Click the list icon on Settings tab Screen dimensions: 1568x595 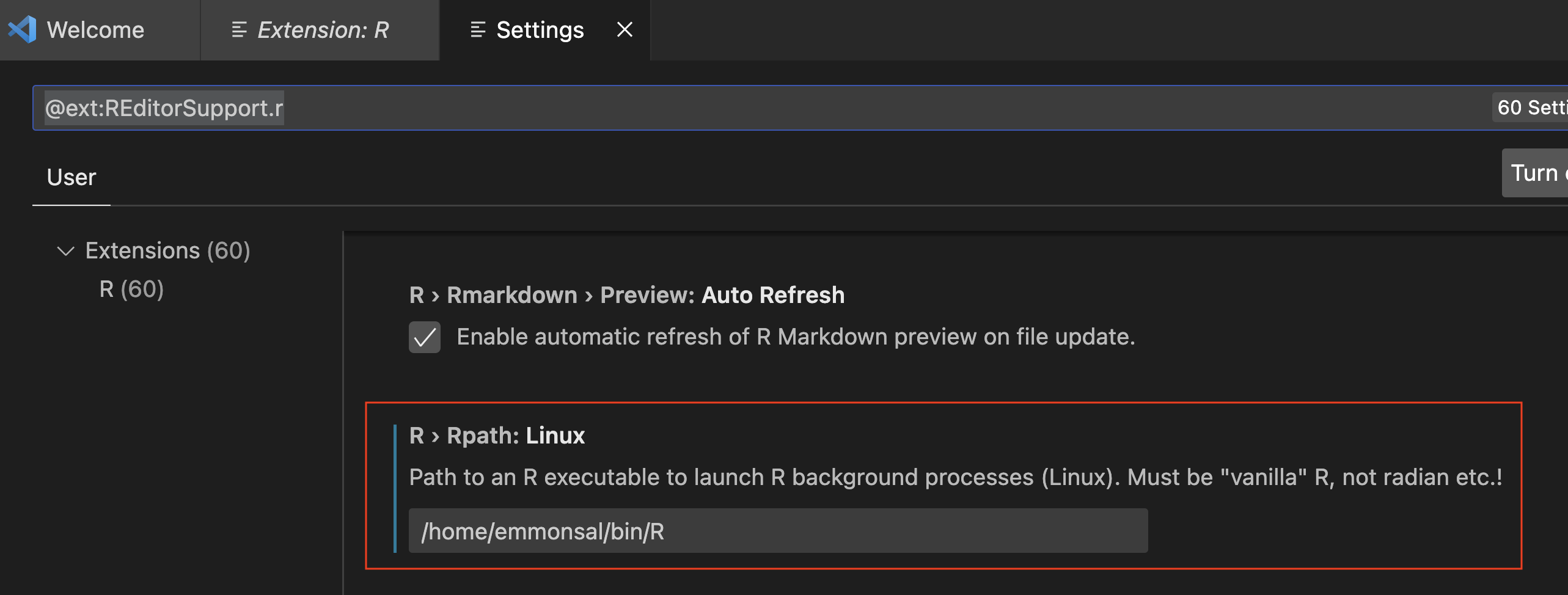pyautogui.click(x=478, y=30)
